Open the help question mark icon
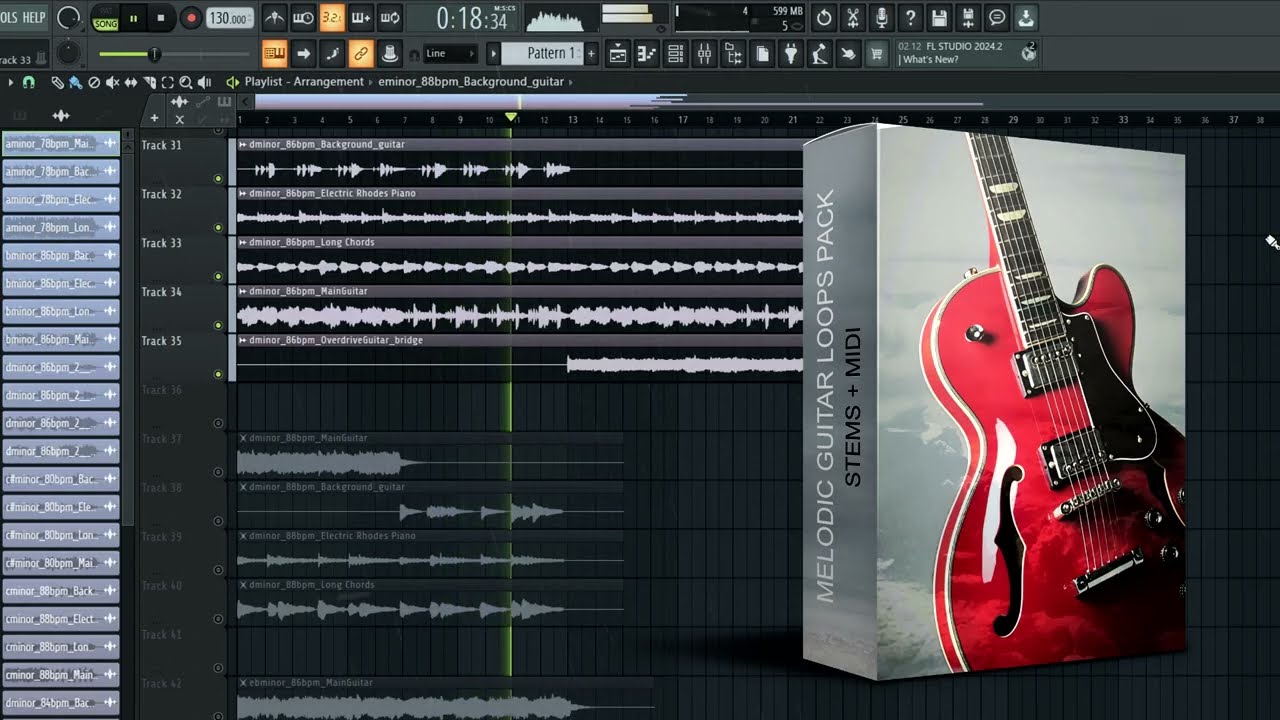 (910, 18)
